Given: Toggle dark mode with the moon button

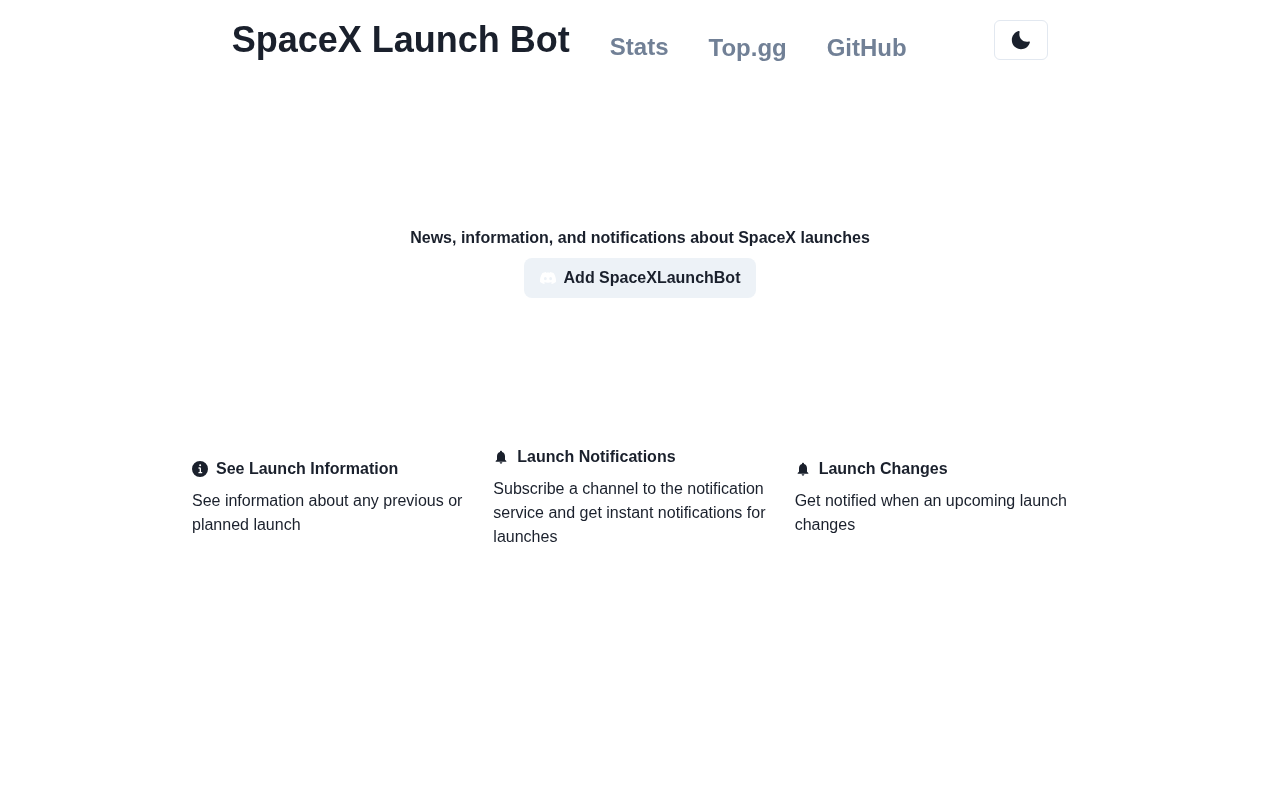Looking at the screenshot, I should [x=1021, y=40].
